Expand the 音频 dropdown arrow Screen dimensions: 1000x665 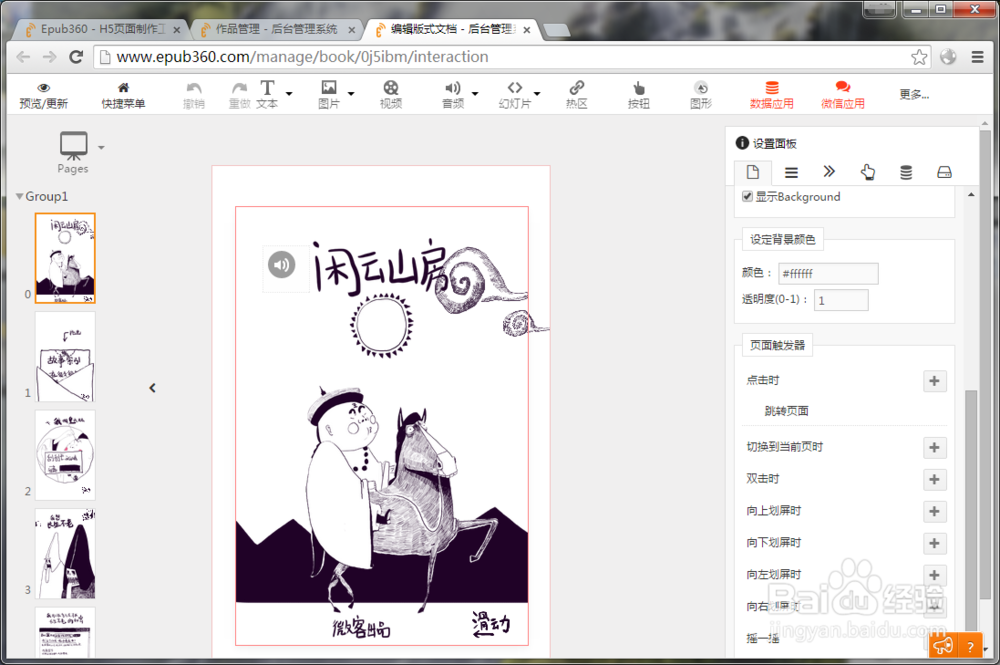(x=475, y=94)
